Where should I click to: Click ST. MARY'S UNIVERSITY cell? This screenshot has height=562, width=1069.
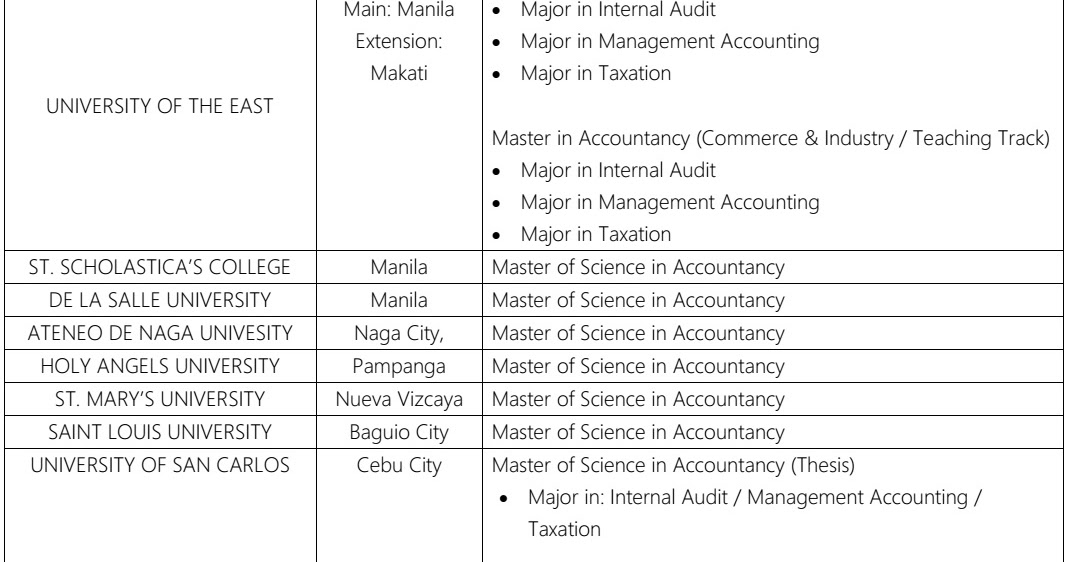[x=160, y=399]
